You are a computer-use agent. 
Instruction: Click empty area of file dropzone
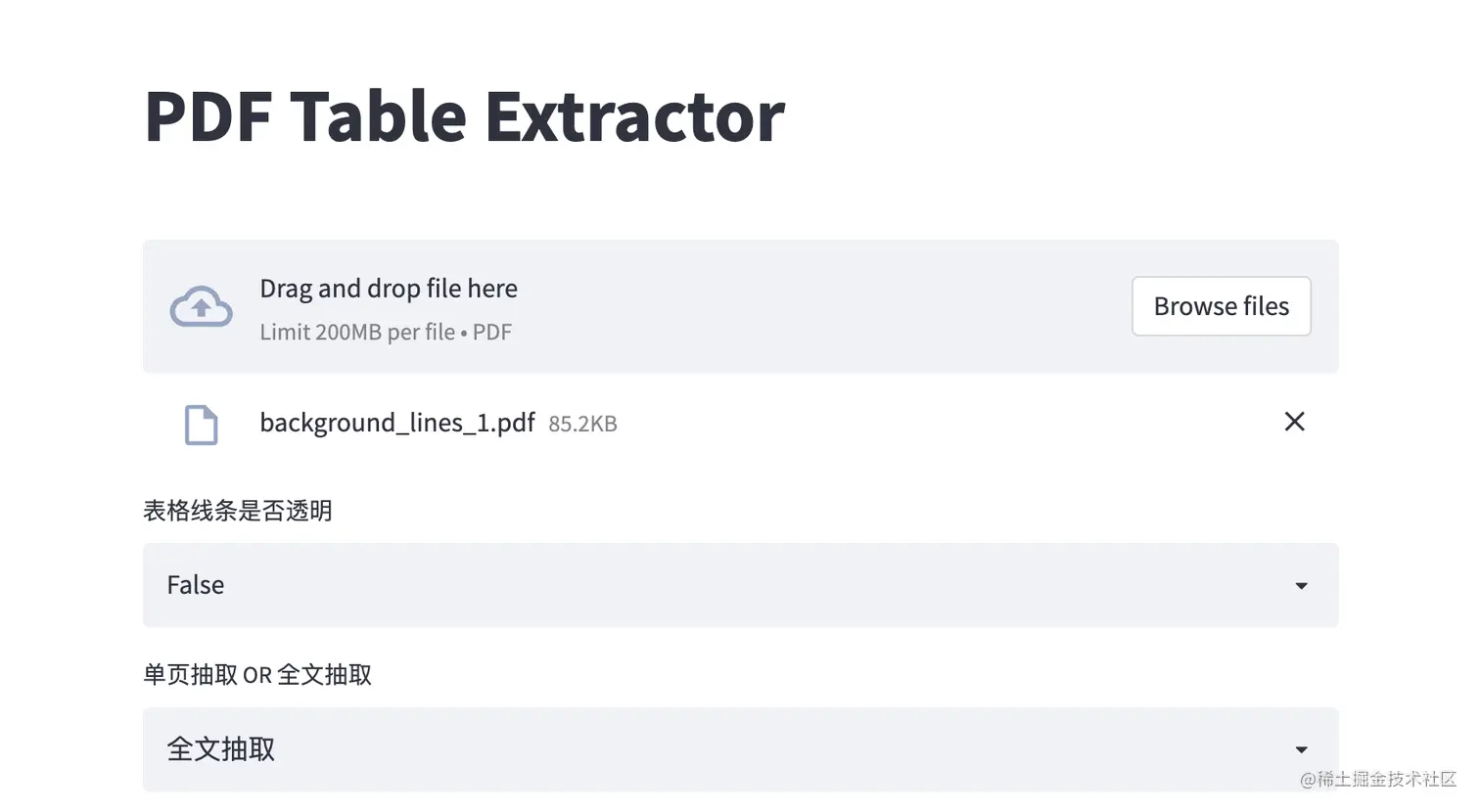[822, 306]
